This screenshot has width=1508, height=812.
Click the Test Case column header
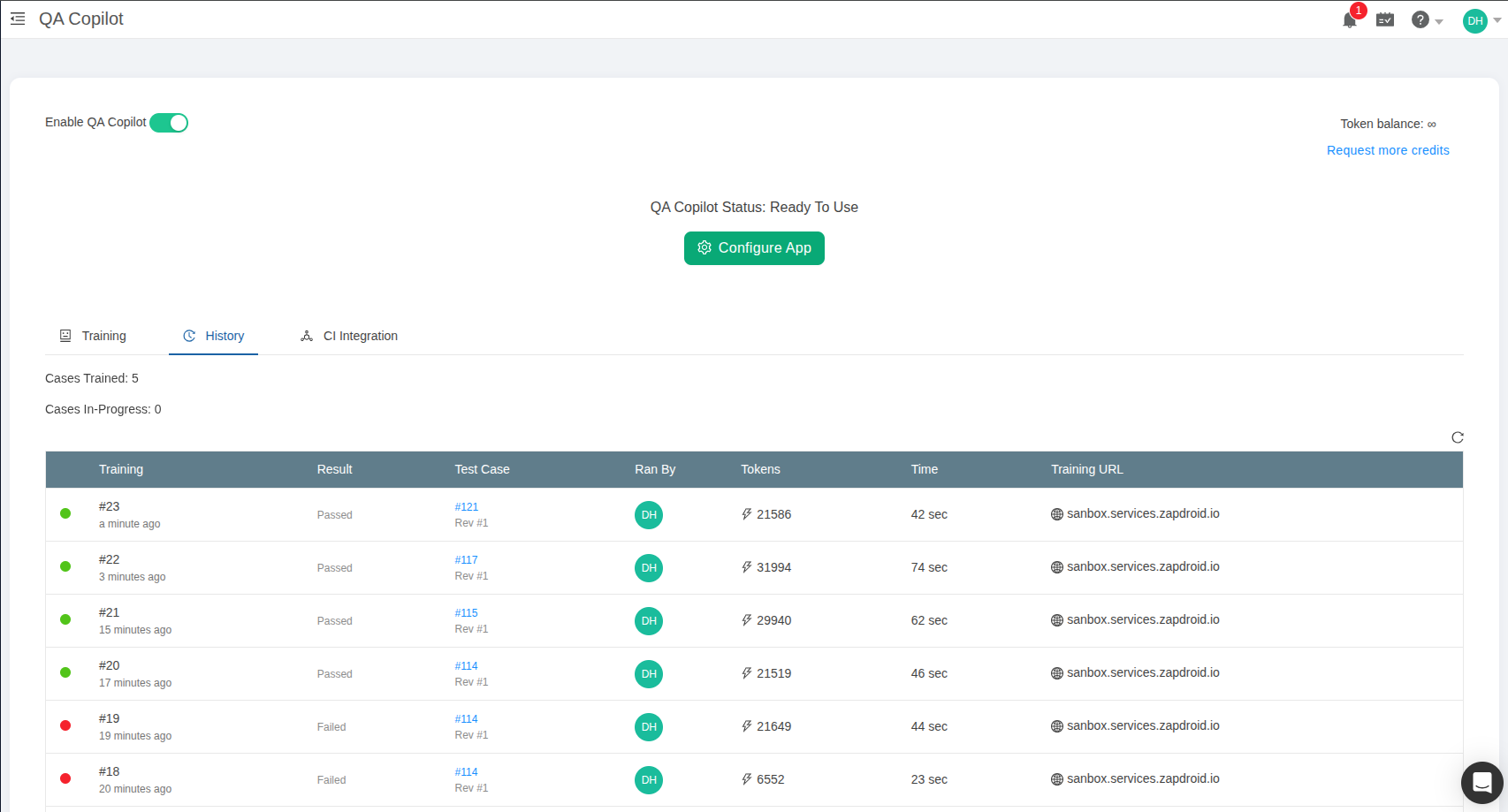pos(482,469)
